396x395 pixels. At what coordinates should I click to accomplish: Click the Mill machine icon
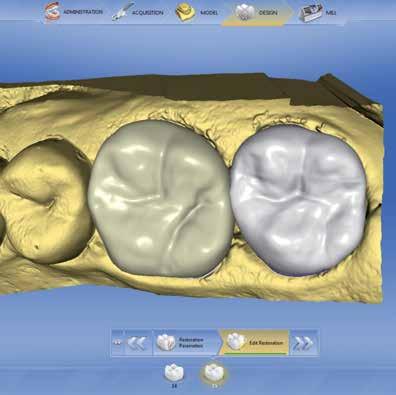click(311, 13)
